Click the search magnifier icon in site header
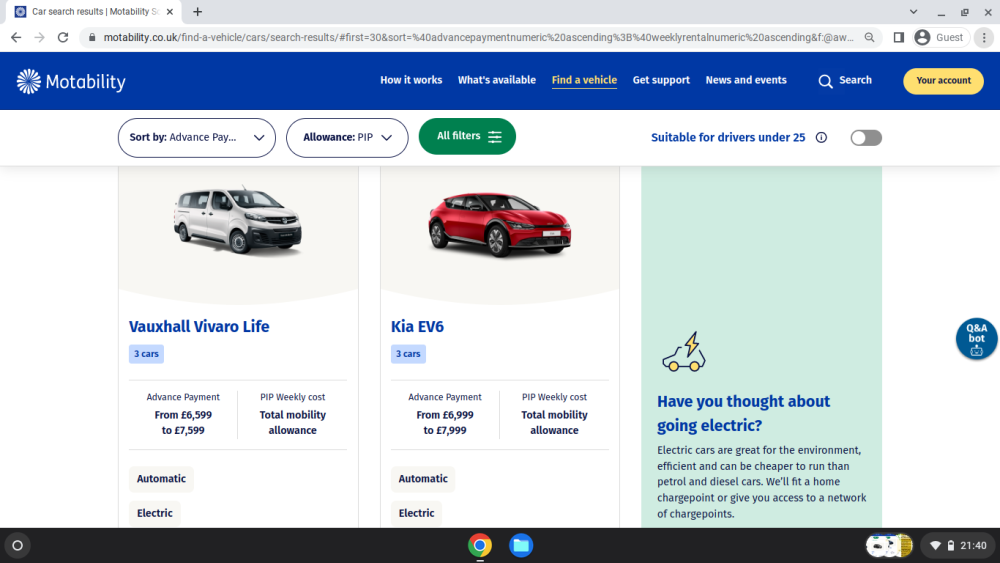The height and width of the screenshot is (563, 1000). tap(825, 81)
